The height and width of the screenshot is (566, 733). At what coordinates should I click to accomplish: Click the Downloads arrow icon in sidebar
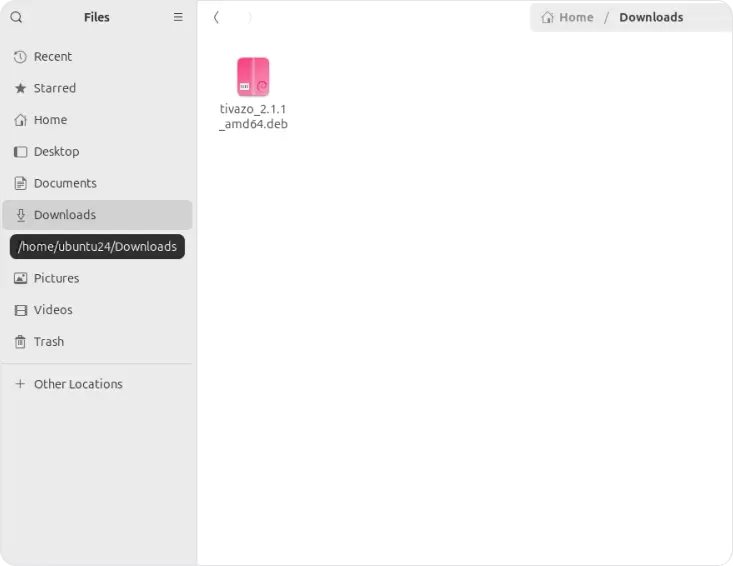tap(20, 215)
